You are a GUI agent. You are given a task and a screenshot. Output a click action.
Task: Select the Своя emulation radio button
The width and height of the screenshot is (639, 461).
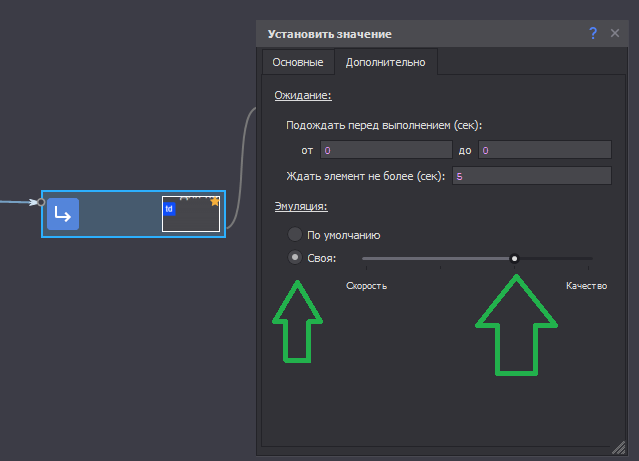[294, 257]
